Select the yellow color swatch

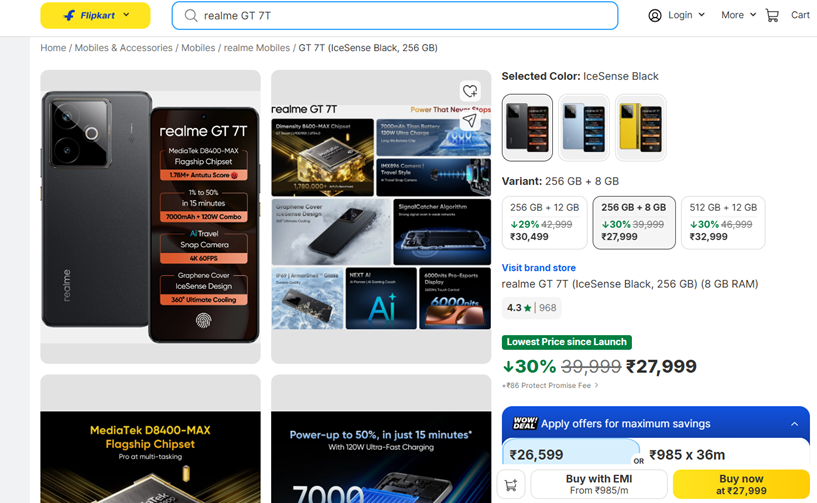[x=640, y=127]
